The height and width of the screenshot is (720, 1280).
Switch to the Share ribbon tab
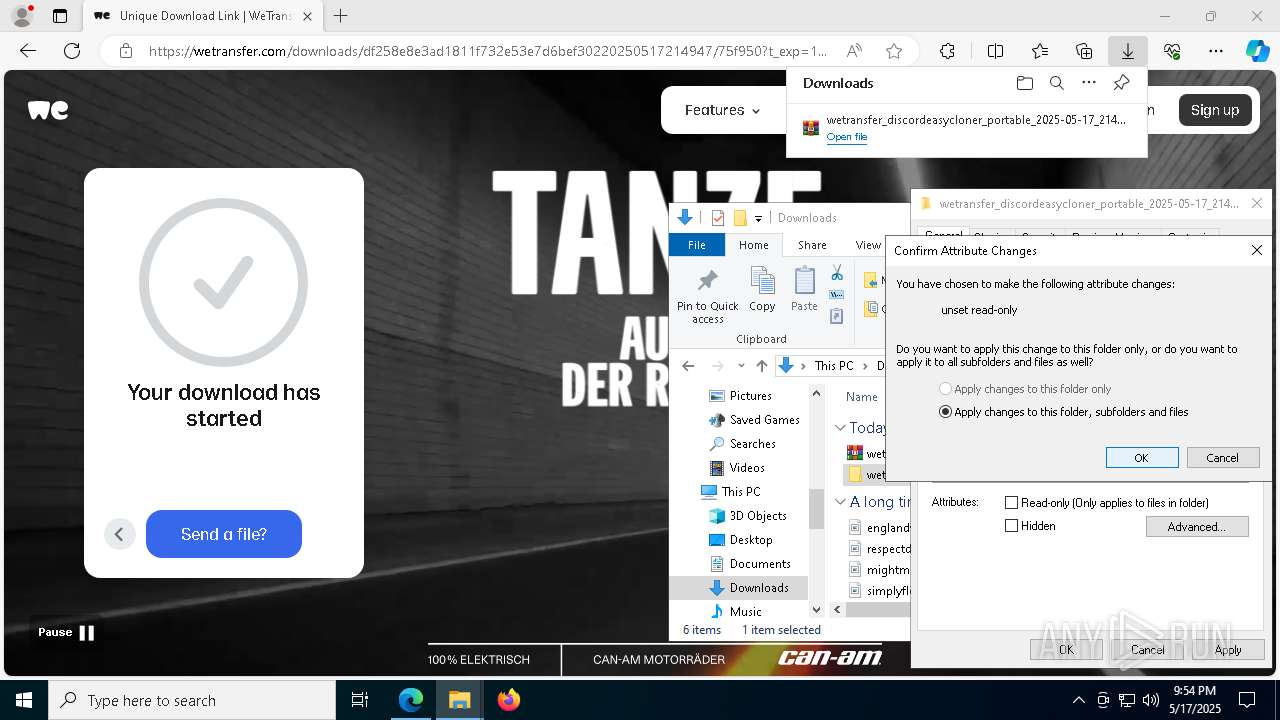pyautogui.click(x=812, y=245)
